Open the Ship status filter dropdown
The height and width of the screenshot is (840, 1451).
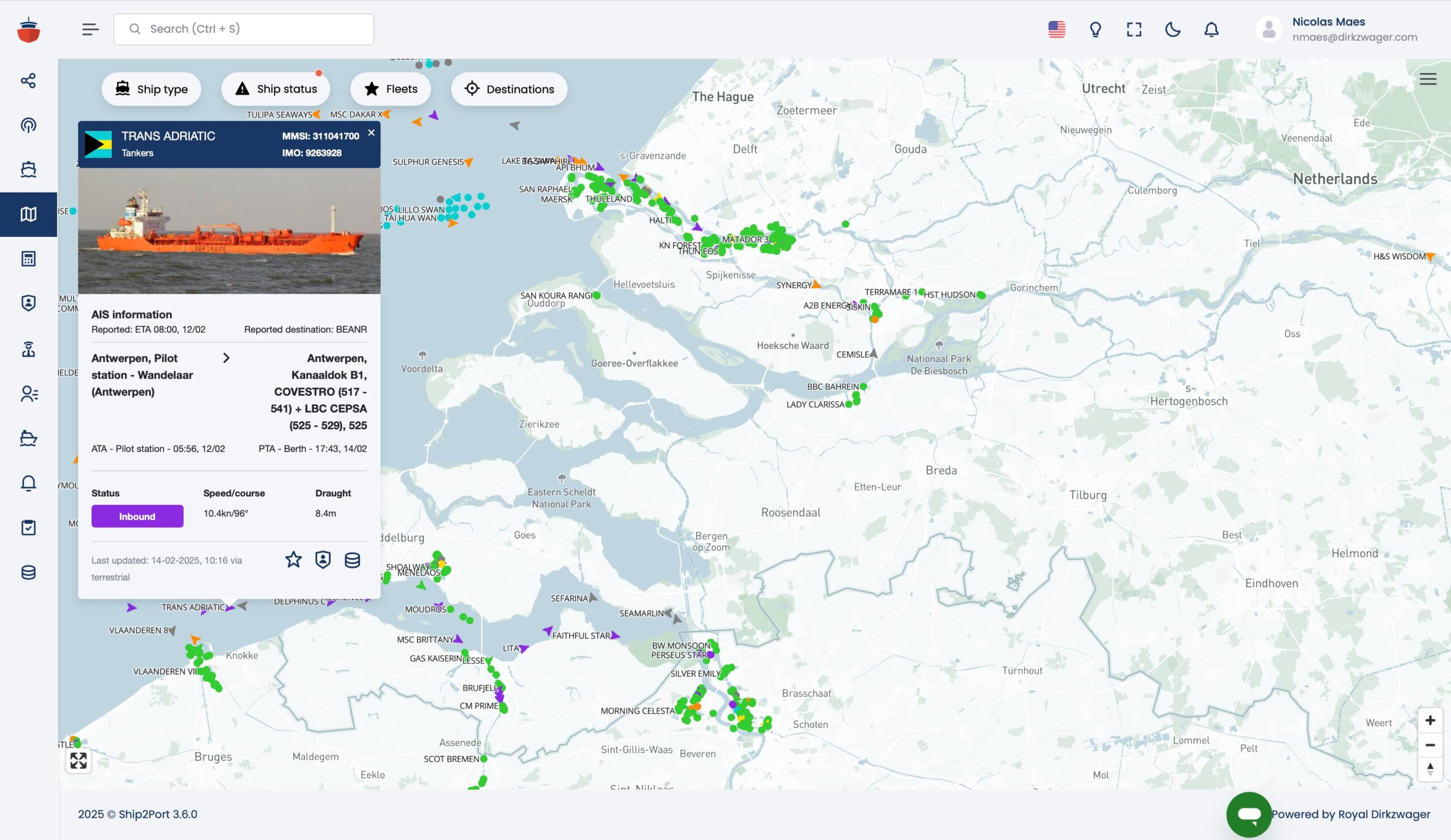[276, 89]
